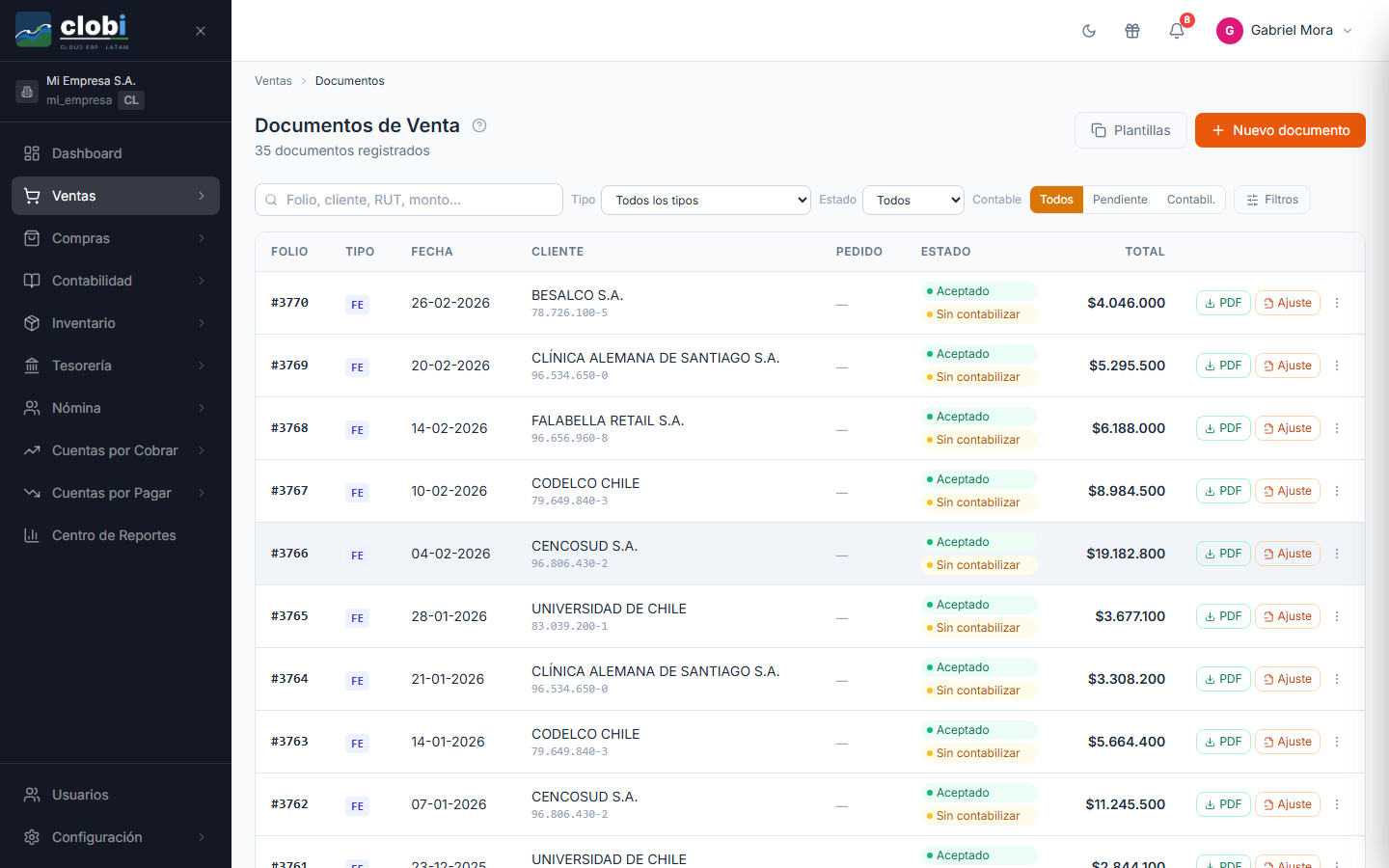Go to Usuarios
The height and width of the screenshot is (868, 1389).
coord(116,795)
